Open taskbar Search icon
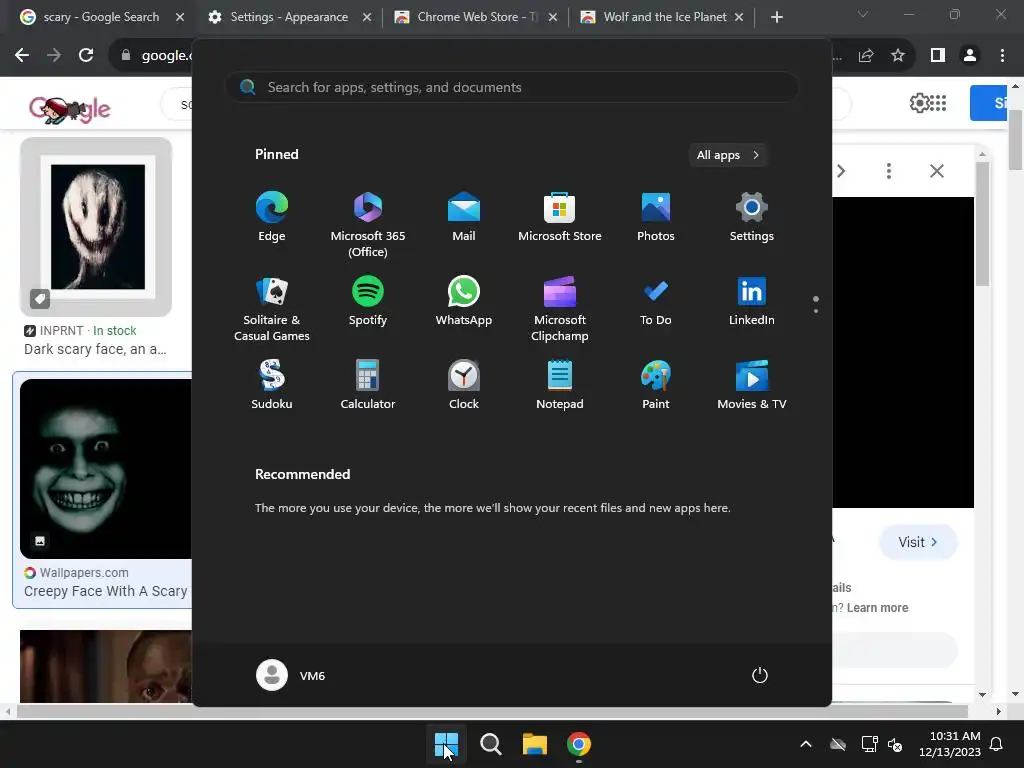1024x768 pixels. point(490,744)
